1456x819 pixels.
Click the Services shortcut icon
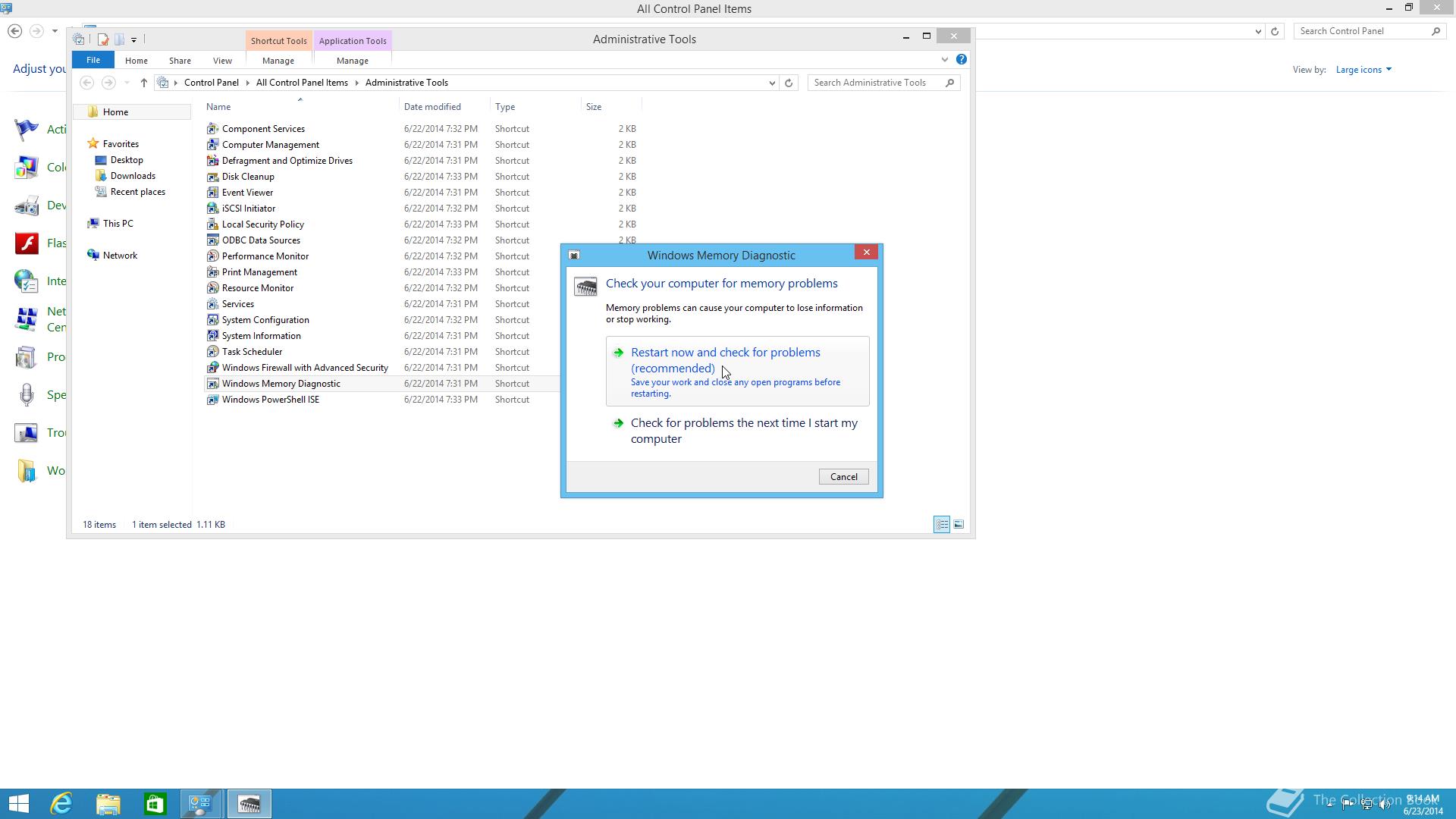coord(212,304)
